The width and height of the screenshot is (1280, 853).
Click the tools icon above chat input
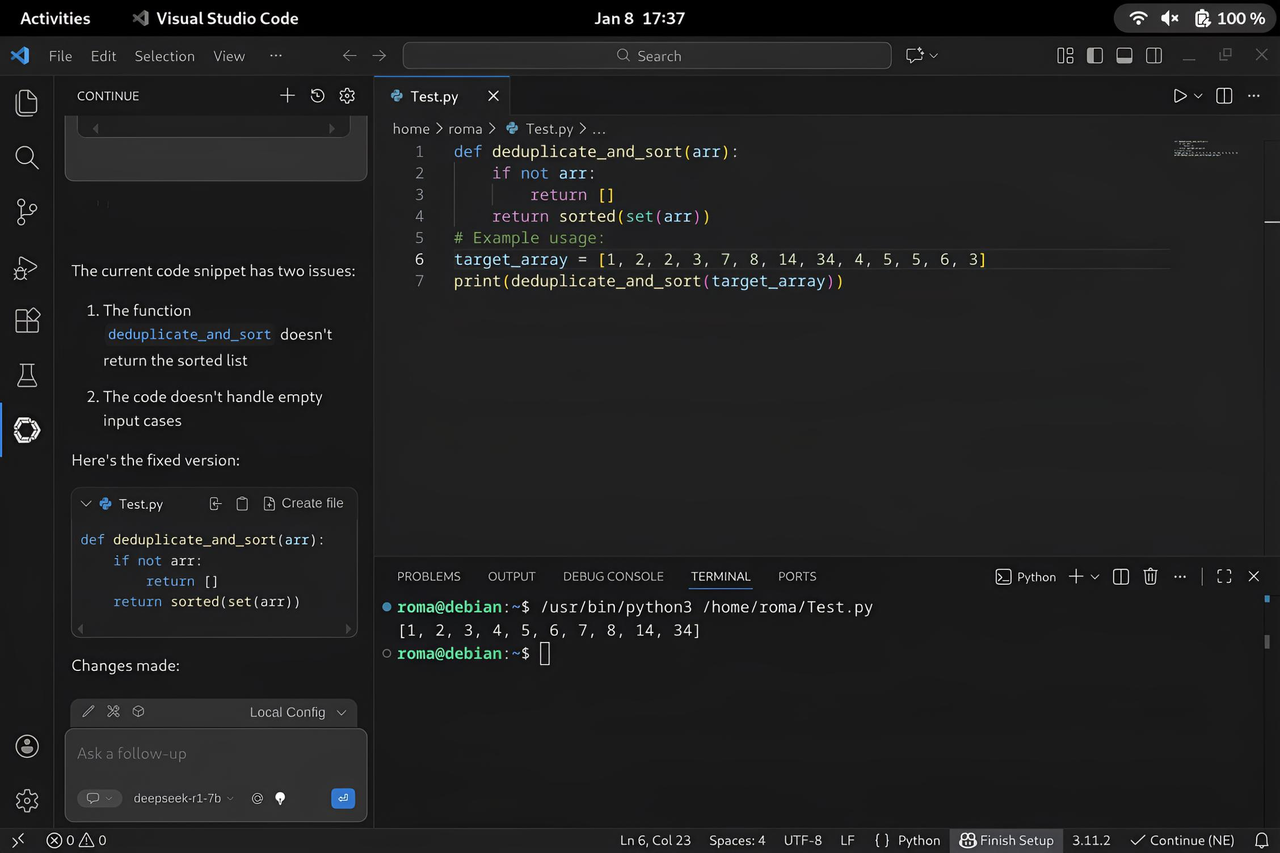tap(113, 712)
